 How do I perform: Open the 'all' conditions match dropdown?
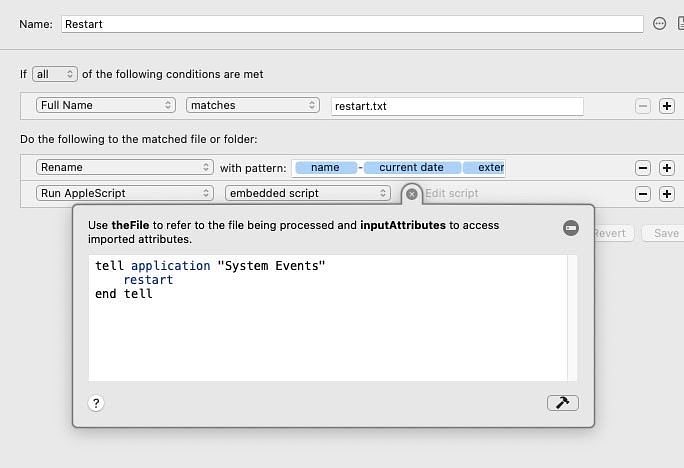pos(55,74)
